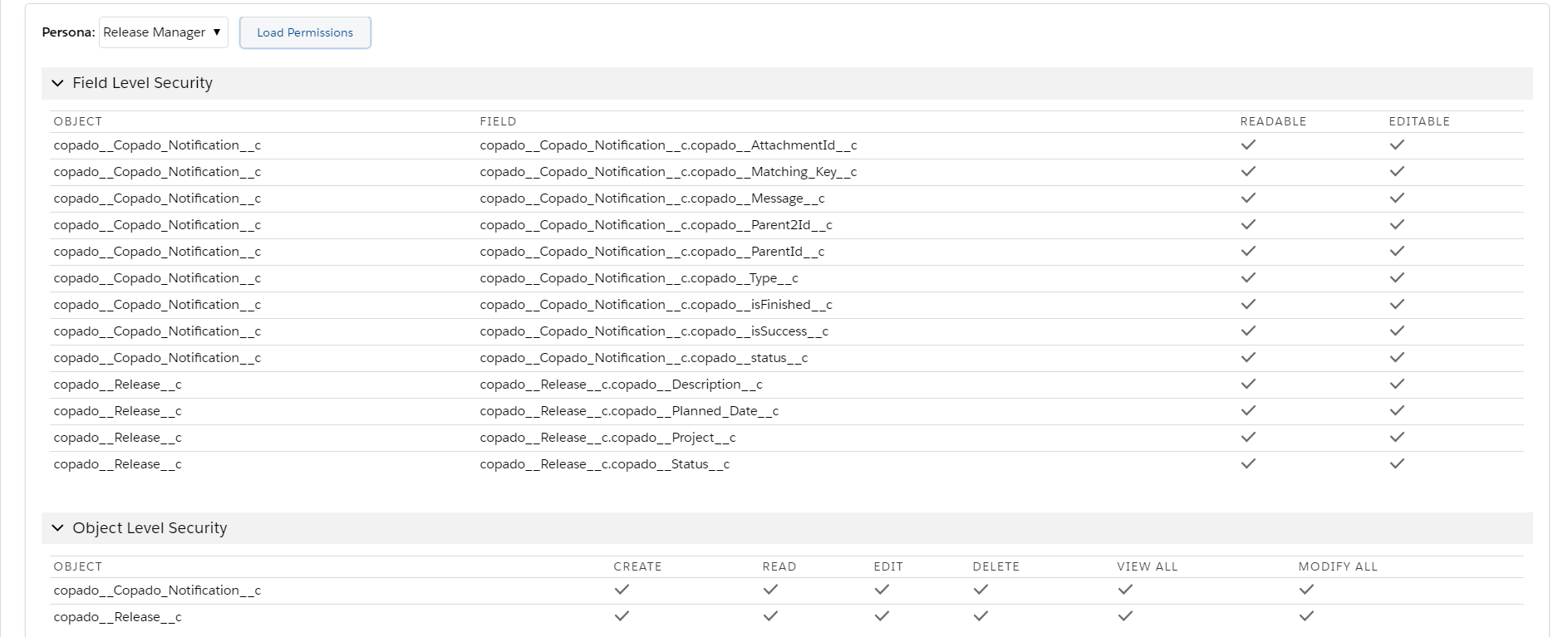
Task: Click the EDITABLE column header
Action: (1419, 121)
